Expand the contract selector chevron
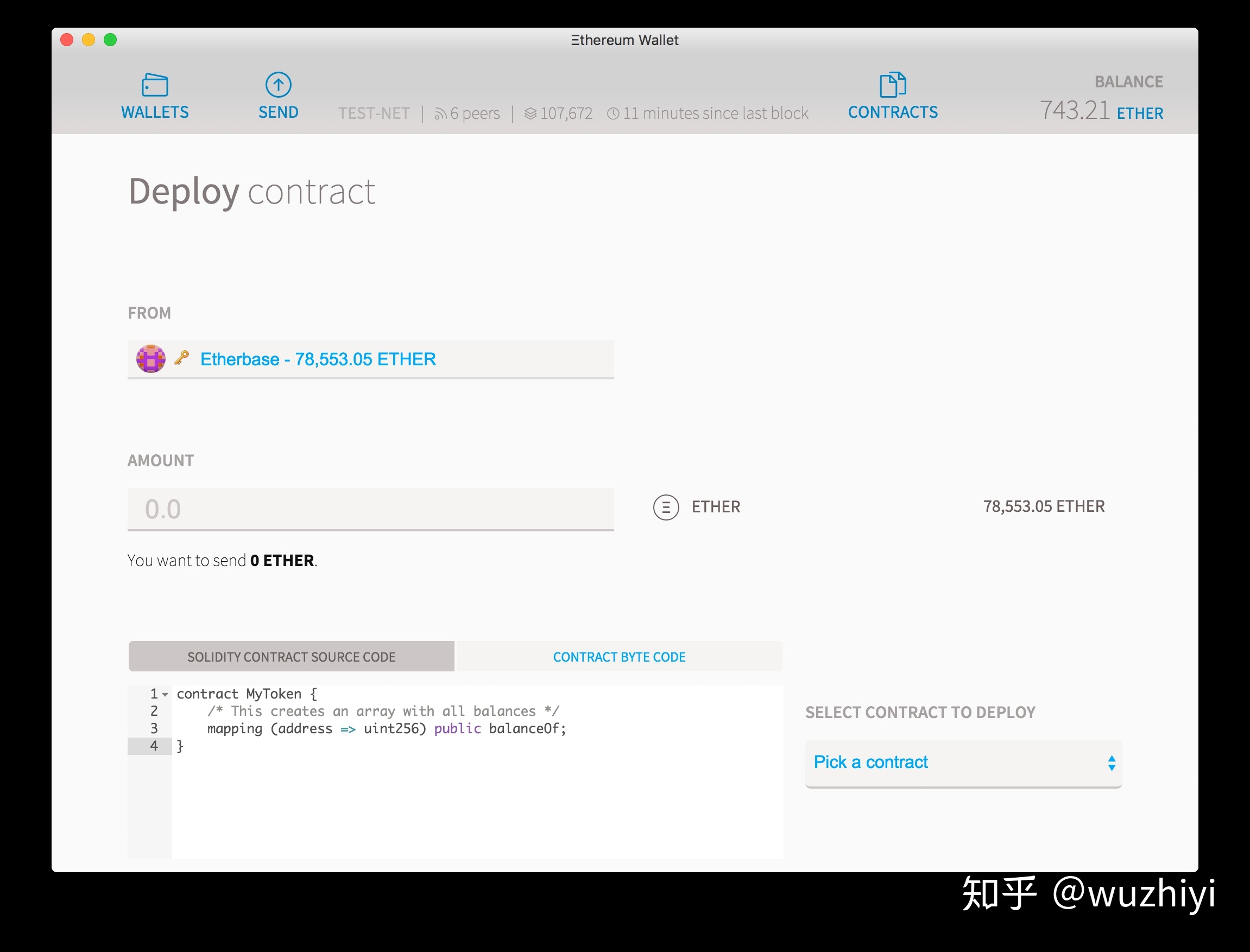Viewport: 1250px width, 952px height. point(1111,762)
